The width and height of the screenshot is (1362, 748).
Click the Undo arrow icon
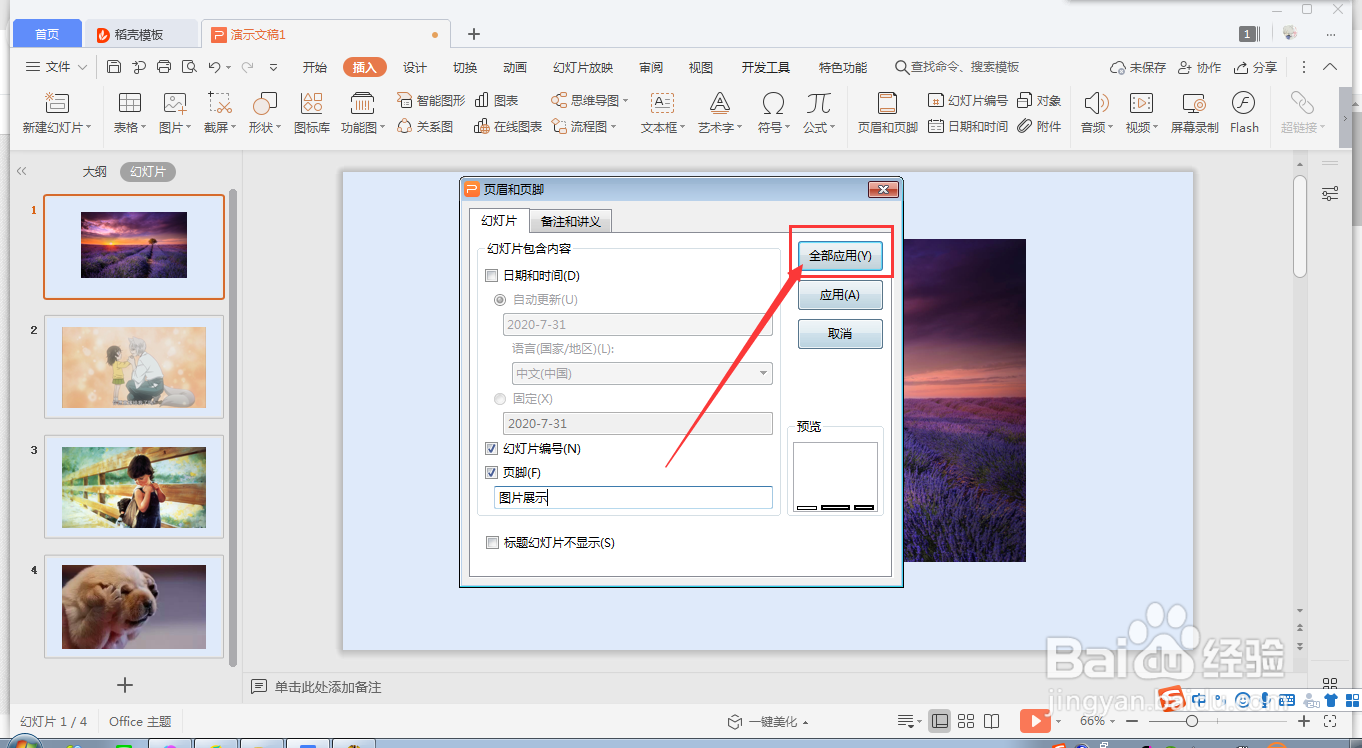[214, 67]
